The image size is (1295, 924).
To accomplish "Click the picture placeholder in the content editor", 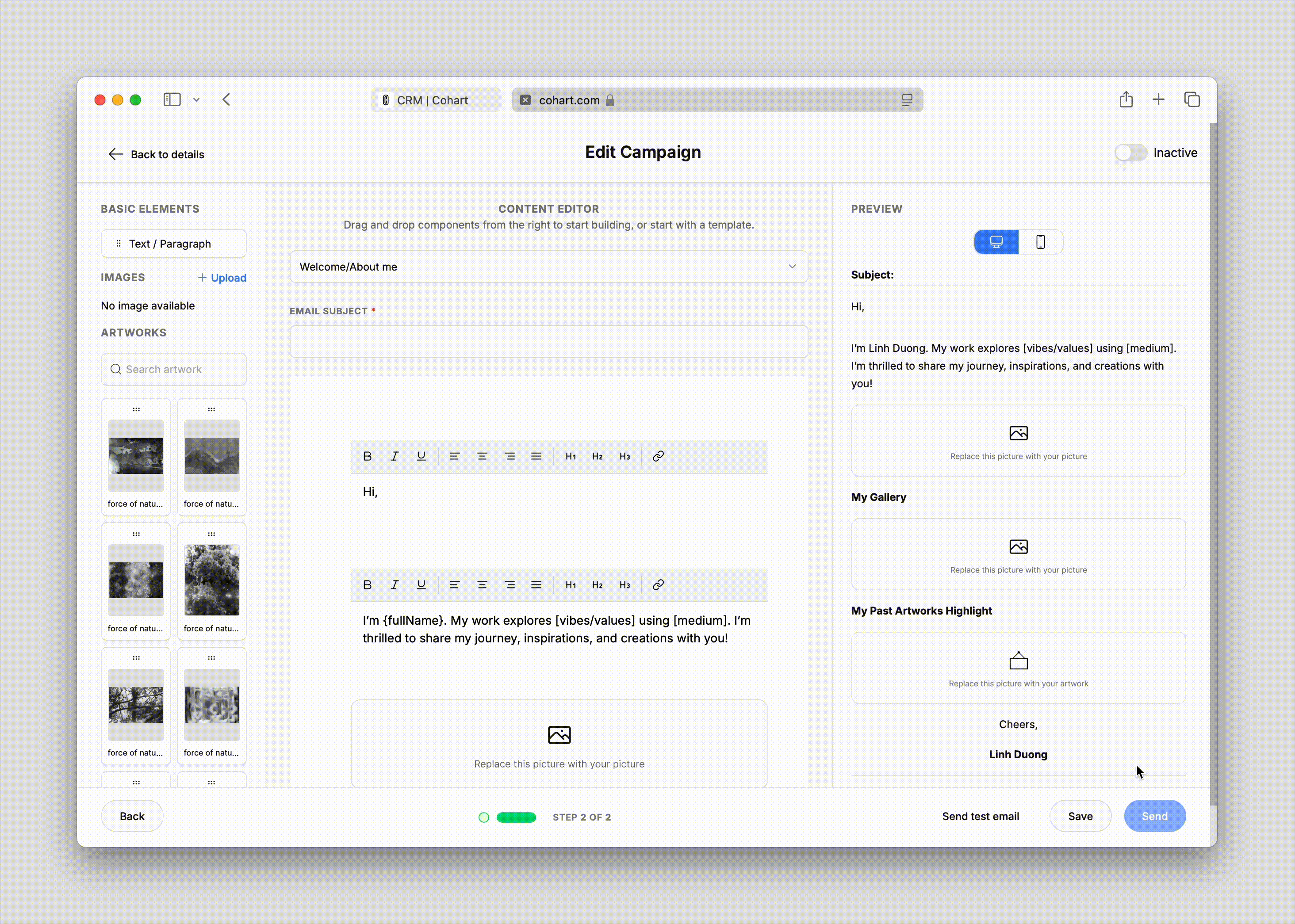I will click(559, 744).
